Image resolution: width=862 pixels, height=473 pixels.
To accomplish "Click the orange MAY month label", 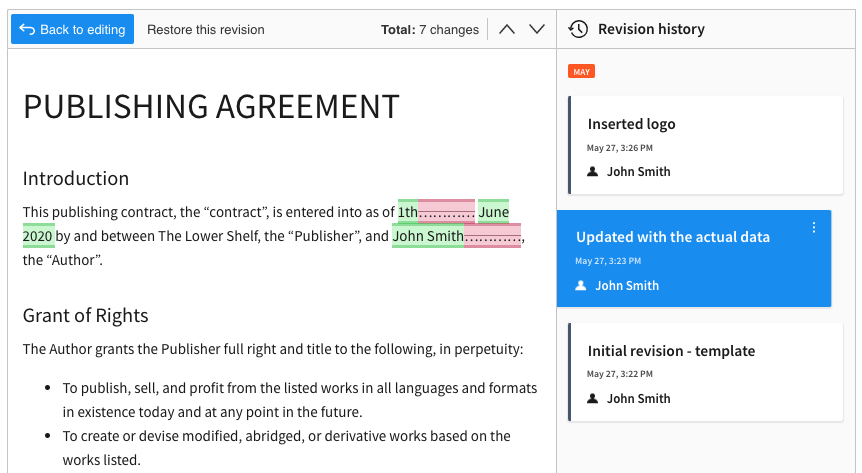I will [x=581, y=71].
